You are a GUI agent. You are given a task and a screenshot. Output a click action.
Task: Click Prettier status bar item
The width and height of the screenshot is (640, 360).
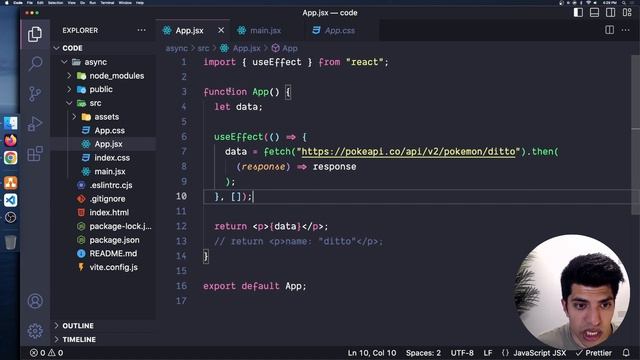[x=594, y=353]
